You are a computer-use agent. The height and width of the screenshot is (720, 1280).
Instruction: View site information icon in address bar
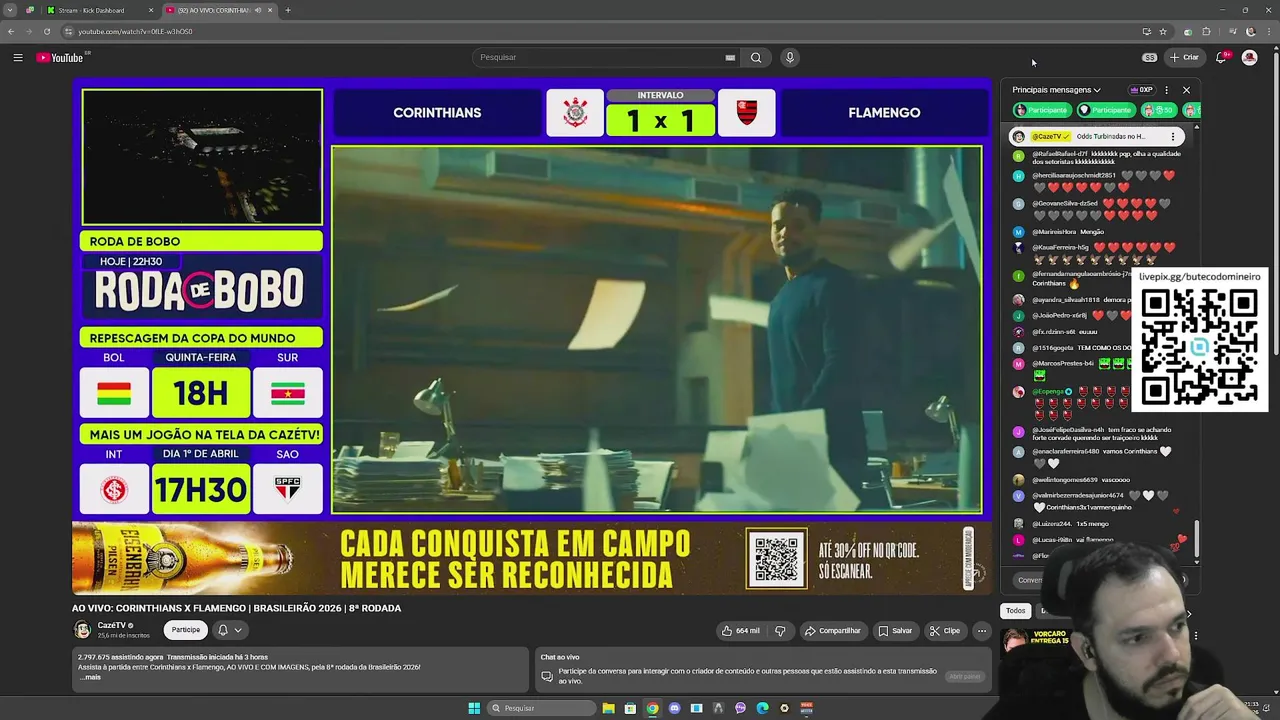(69, 31)
